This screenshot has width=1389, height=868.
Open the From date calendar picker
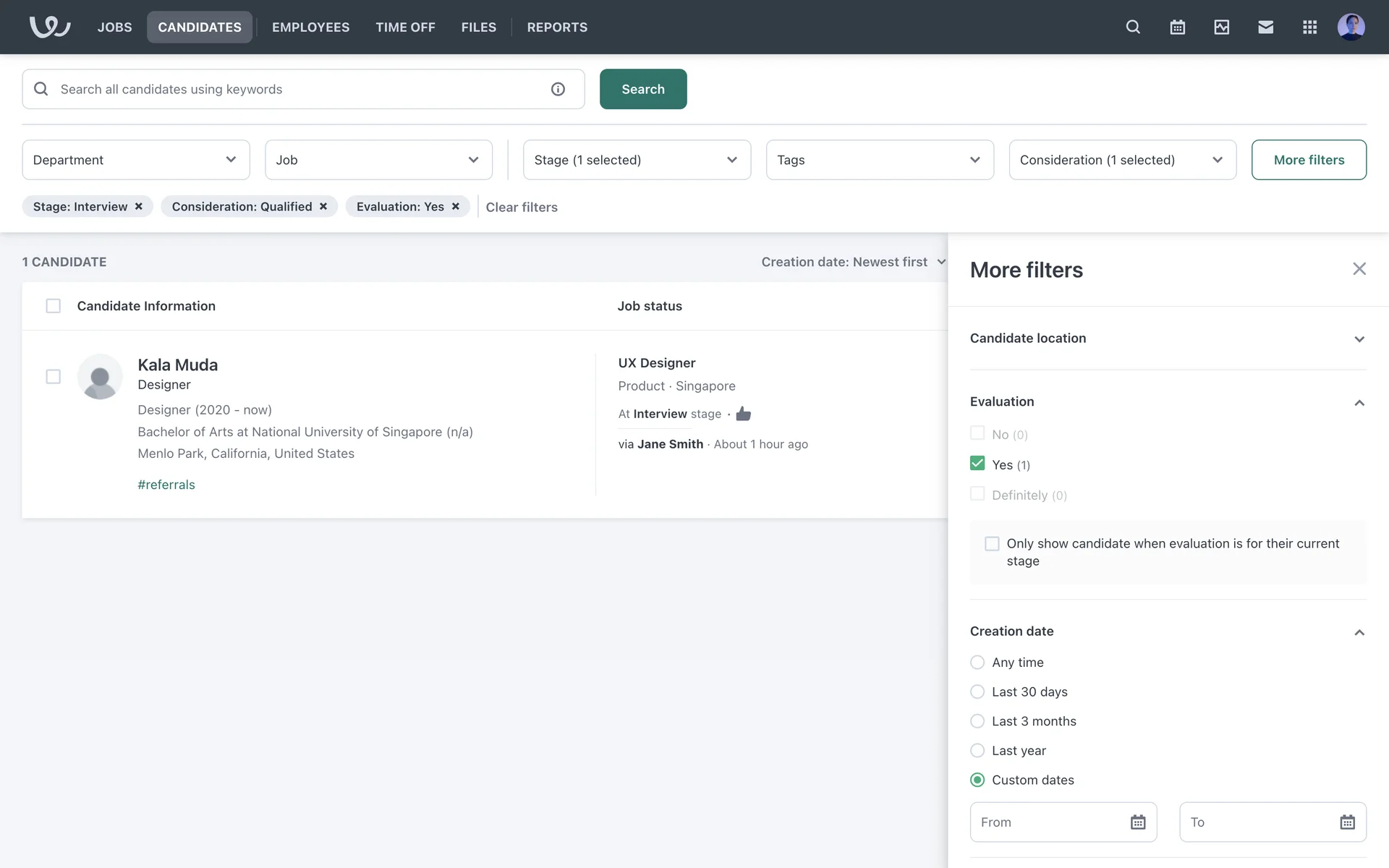click(1137, 822)
